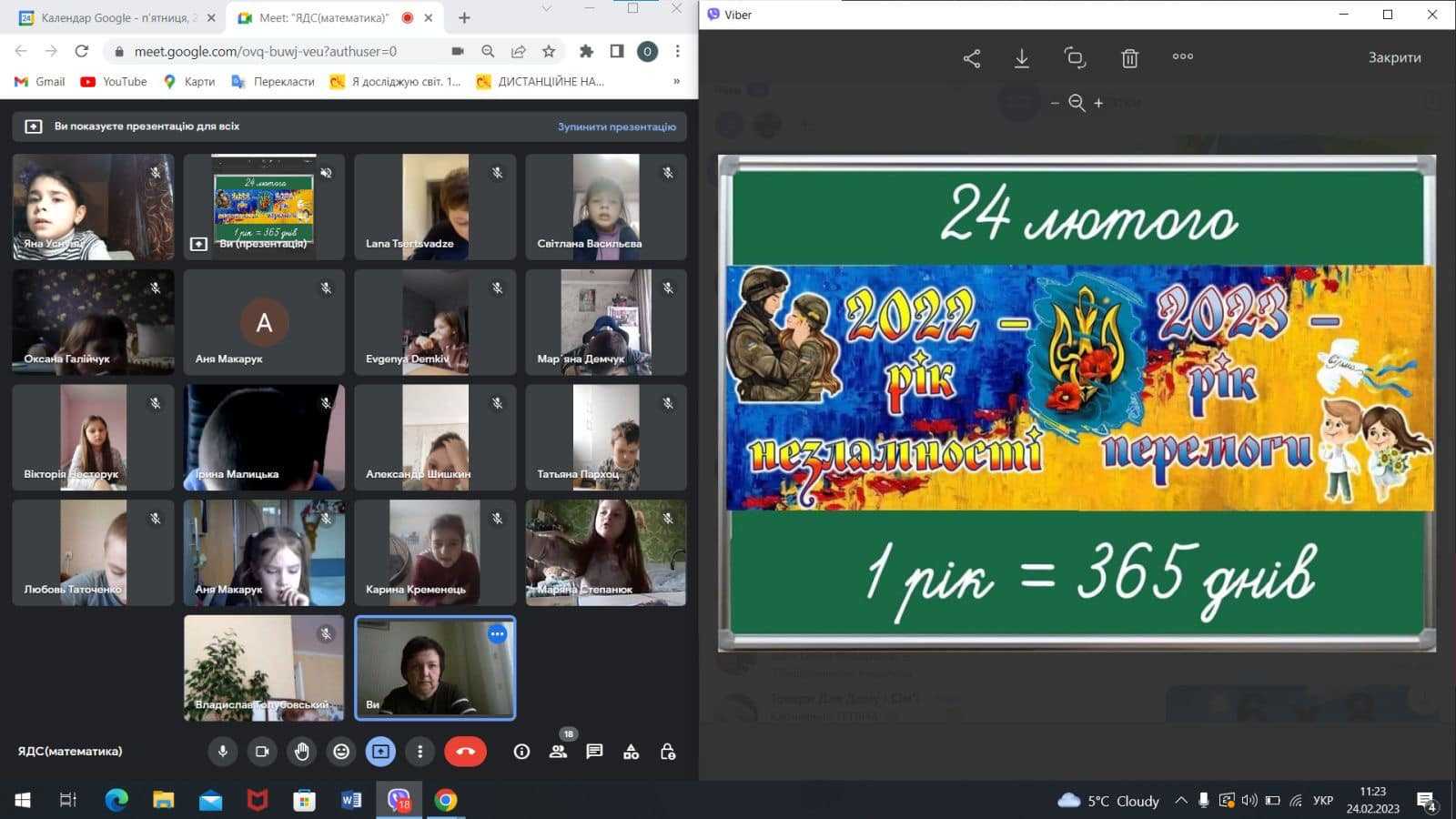Open emoji reactions in Meet toolbar
This screenshot has width=1456, height=819.
pyautogui.click(x=341, y=752)
